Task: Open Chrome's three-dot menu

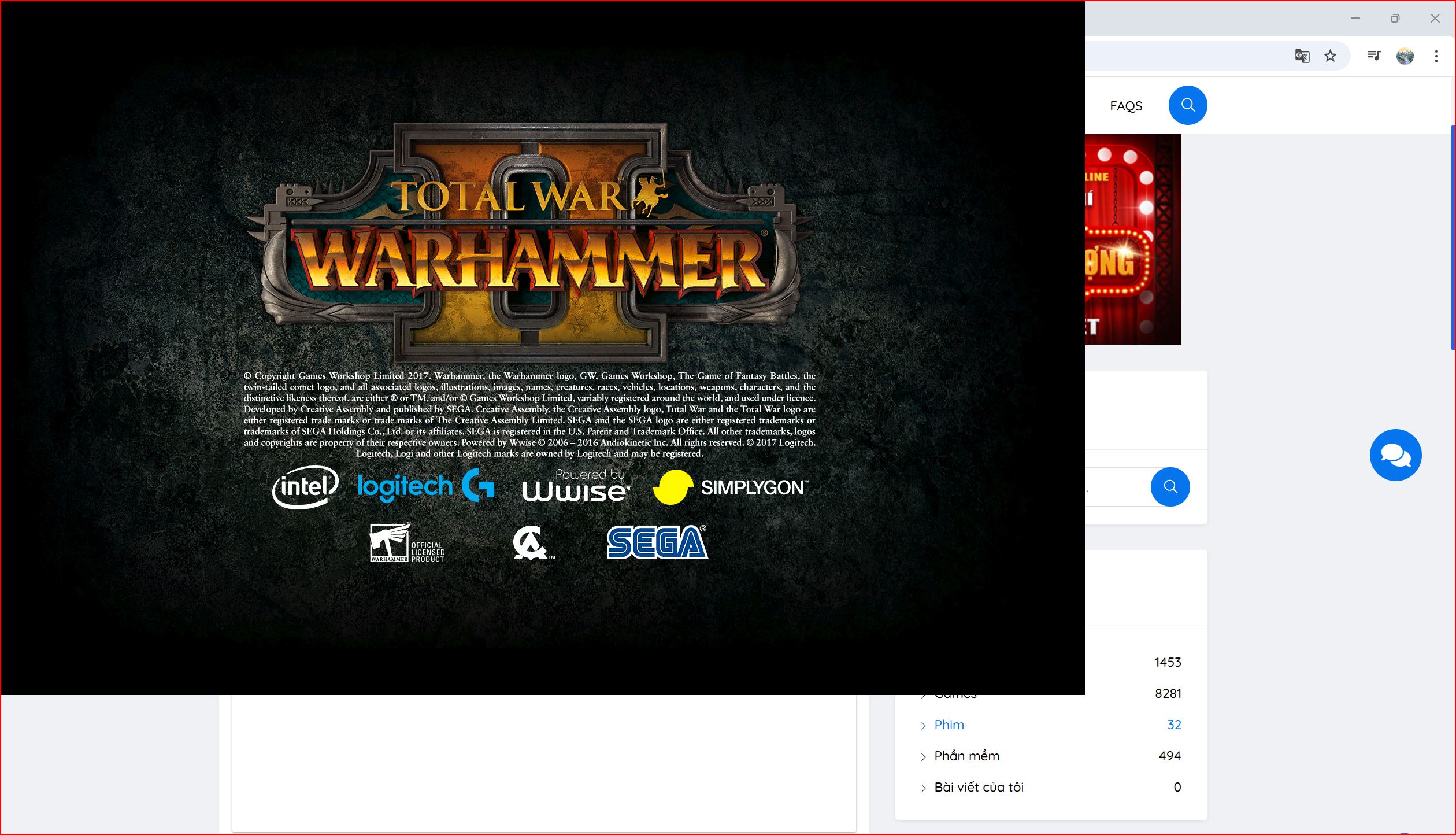Action: 1436,56
